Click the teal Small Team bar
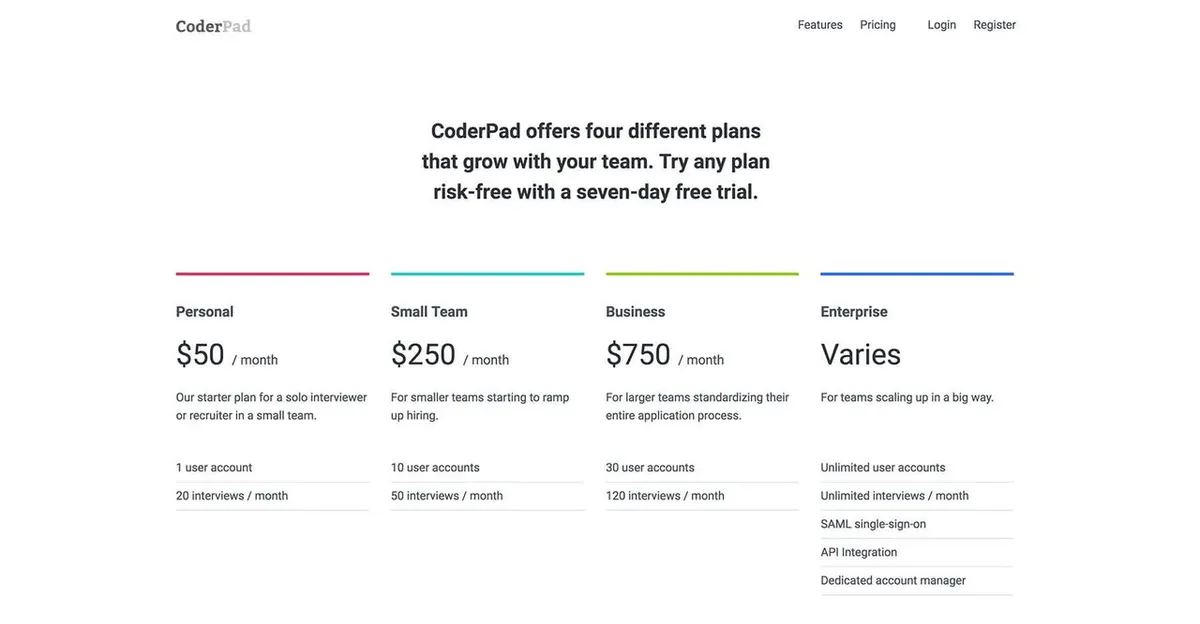1200x624 pixels. tap(487, 272)
